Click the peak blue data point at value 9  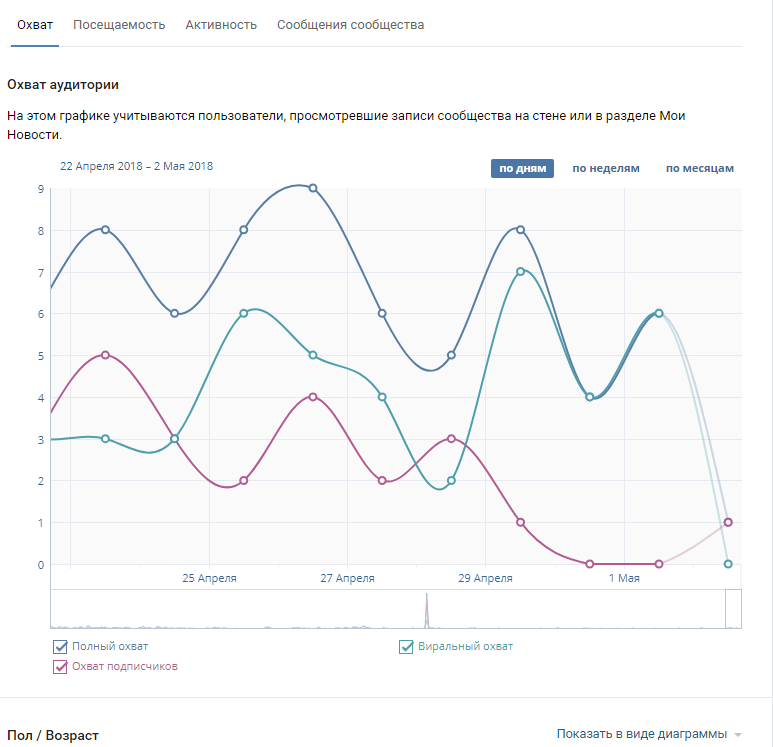coord(313,188)
